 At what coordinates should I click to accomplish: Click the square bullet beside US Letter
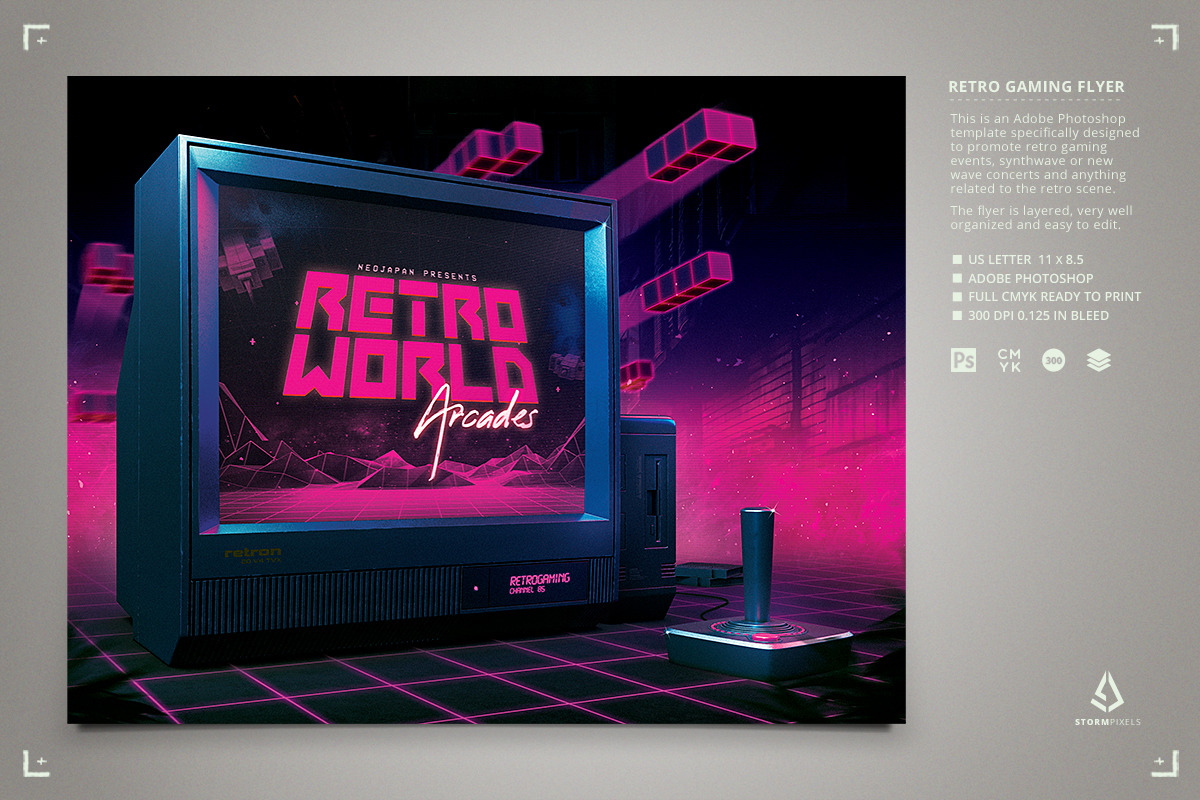click(957, 260)
